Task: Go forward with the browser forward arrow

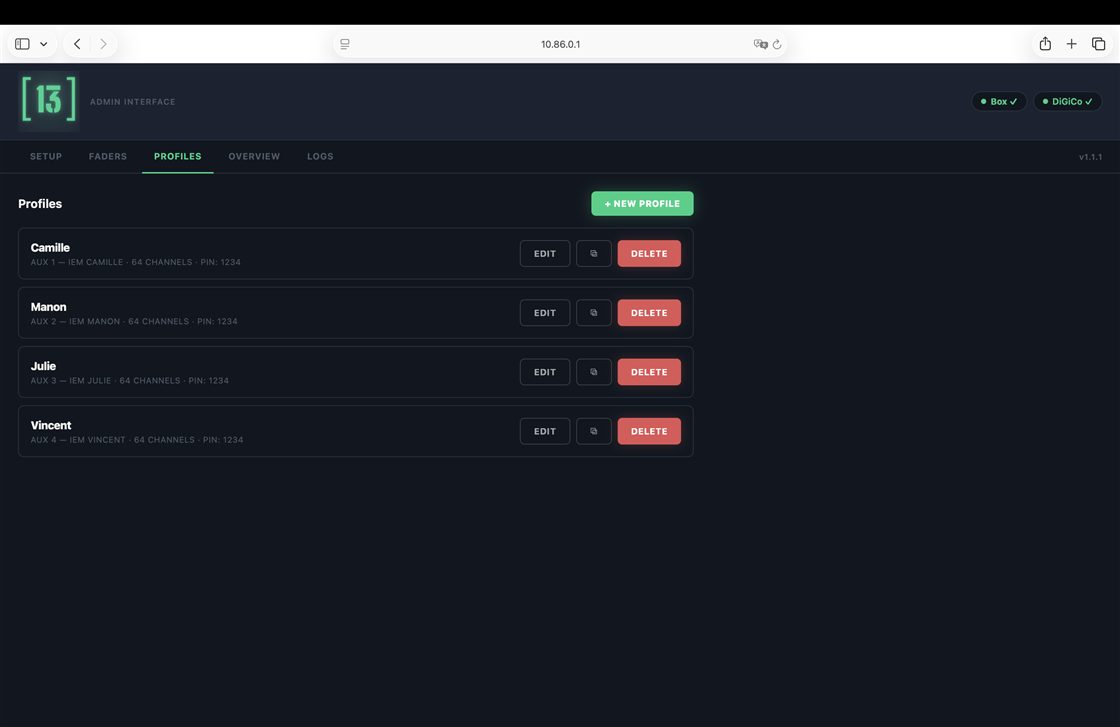Action: click(x=104, y=44)
